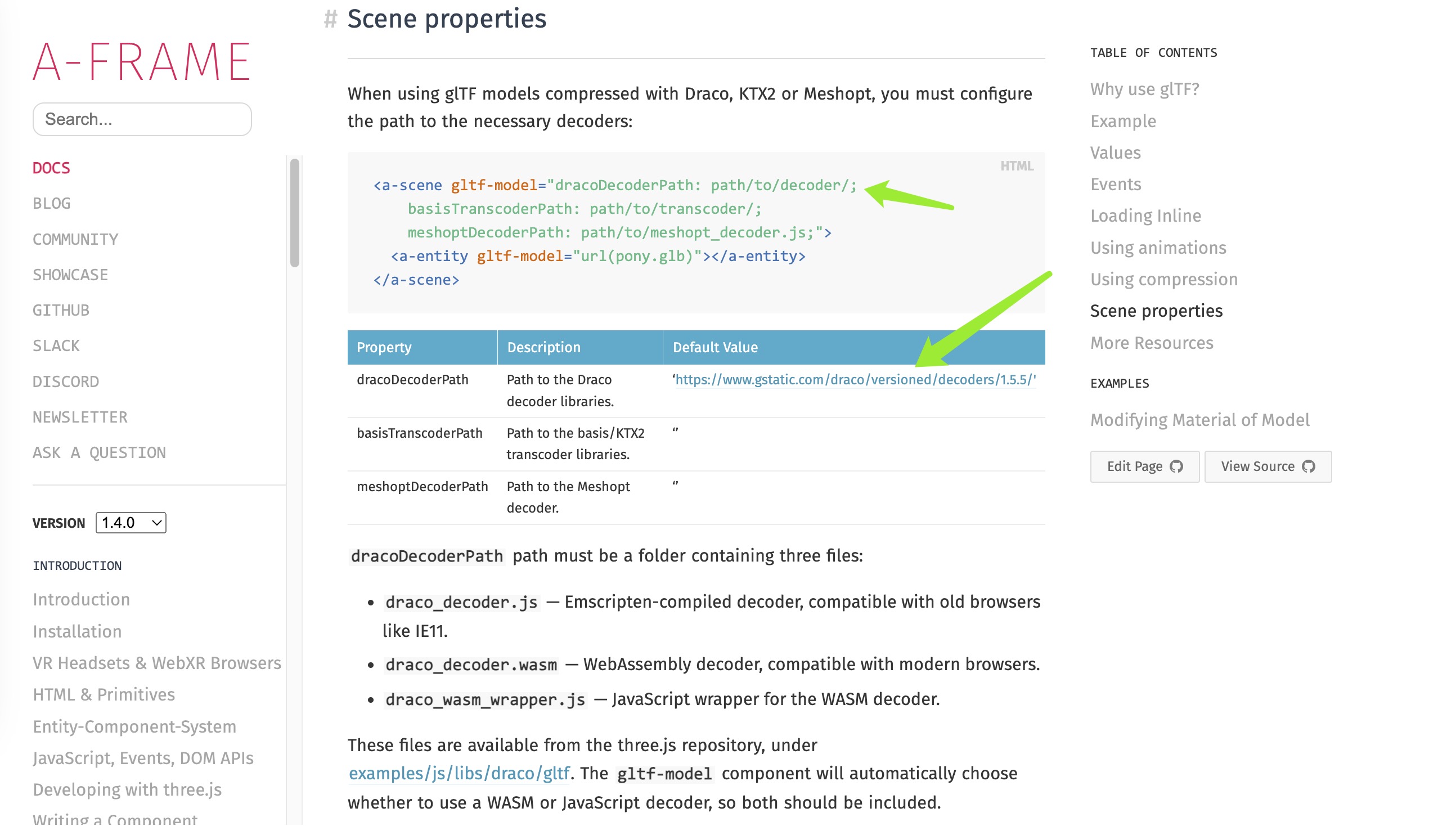The image size is (1456, 826).
Task: Open Modifying Material of Model example
Action: [x=1199, y=420]
